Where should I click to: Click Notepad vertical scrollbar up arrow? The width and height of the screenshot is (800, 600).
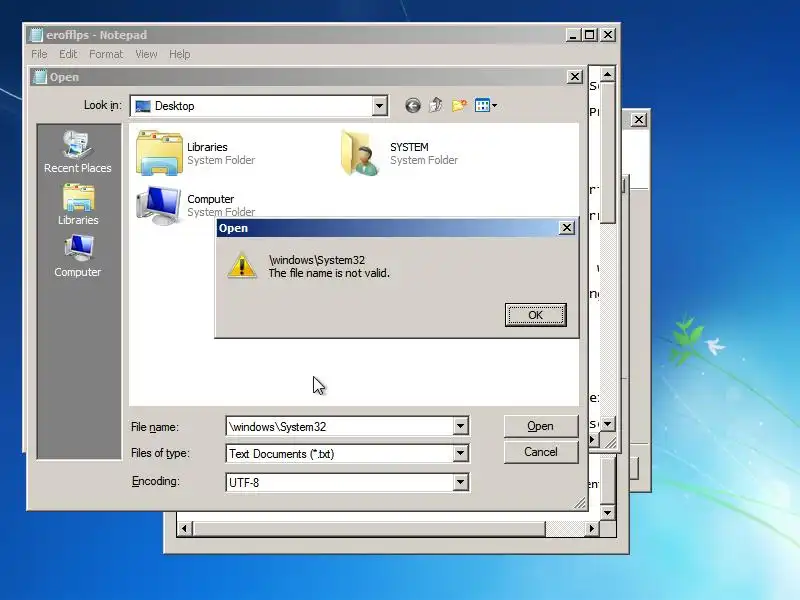tap(607, 75)
